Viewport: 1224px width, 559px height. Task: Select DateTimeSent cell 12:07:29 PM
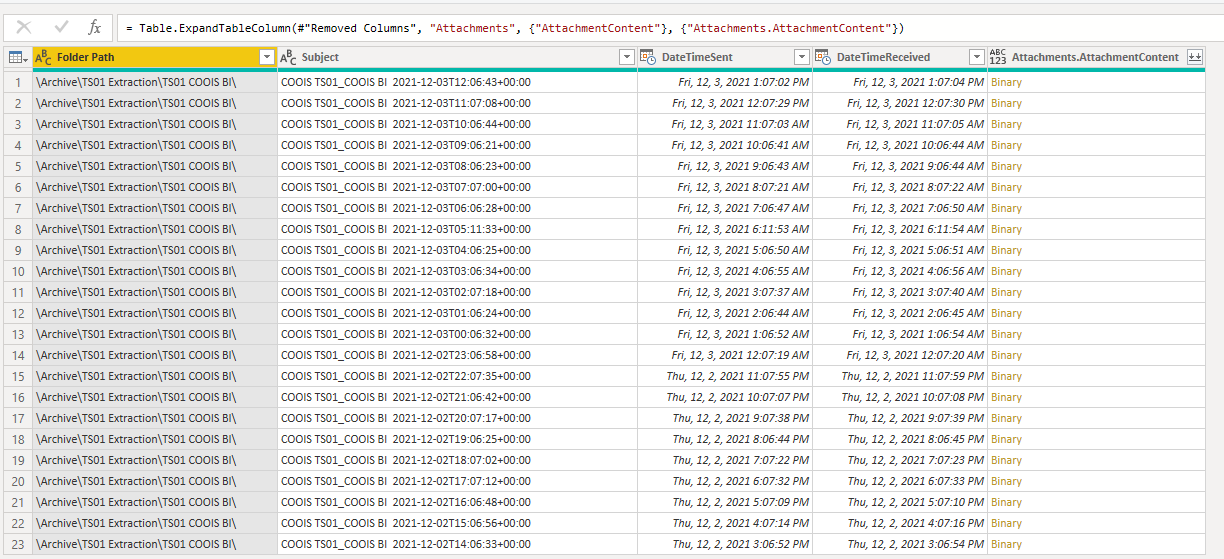725,104
